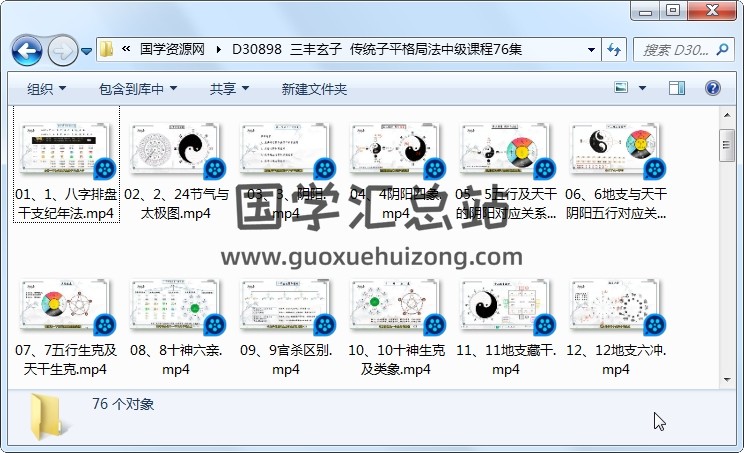The height and width of the screenshot is (453, 744).
Task: Click the media player badge on video 12
Action: pyautogui.click(x=655, y=325)
